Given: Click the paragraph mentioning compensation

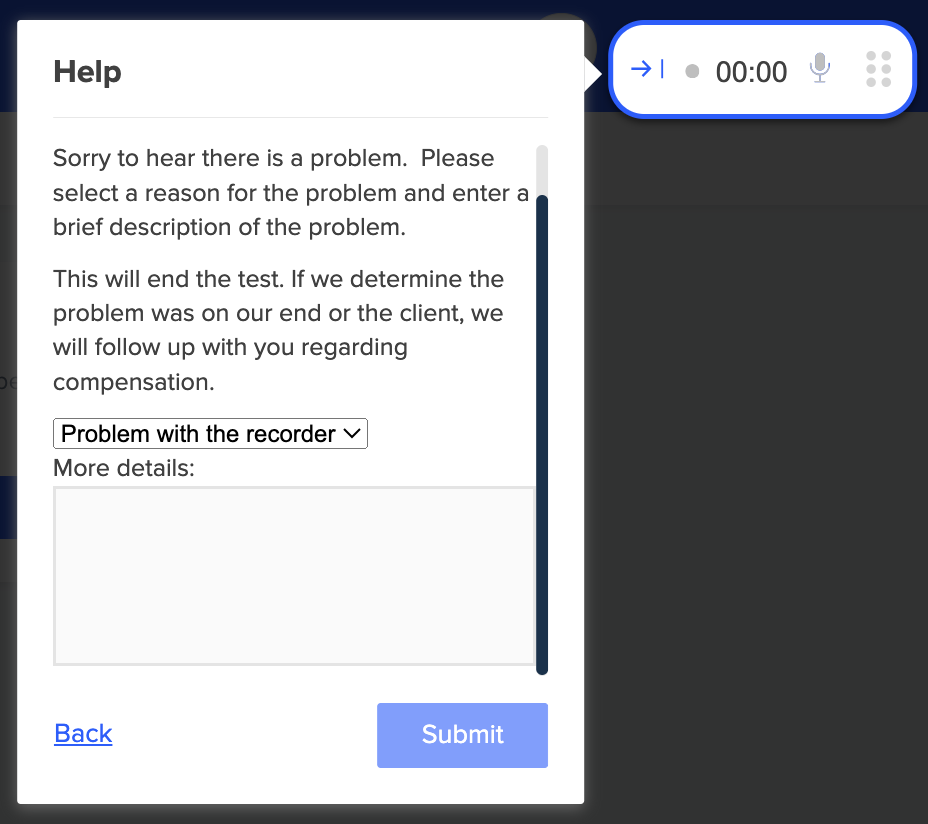Looking at the screenshot, I should click(278, 330).
